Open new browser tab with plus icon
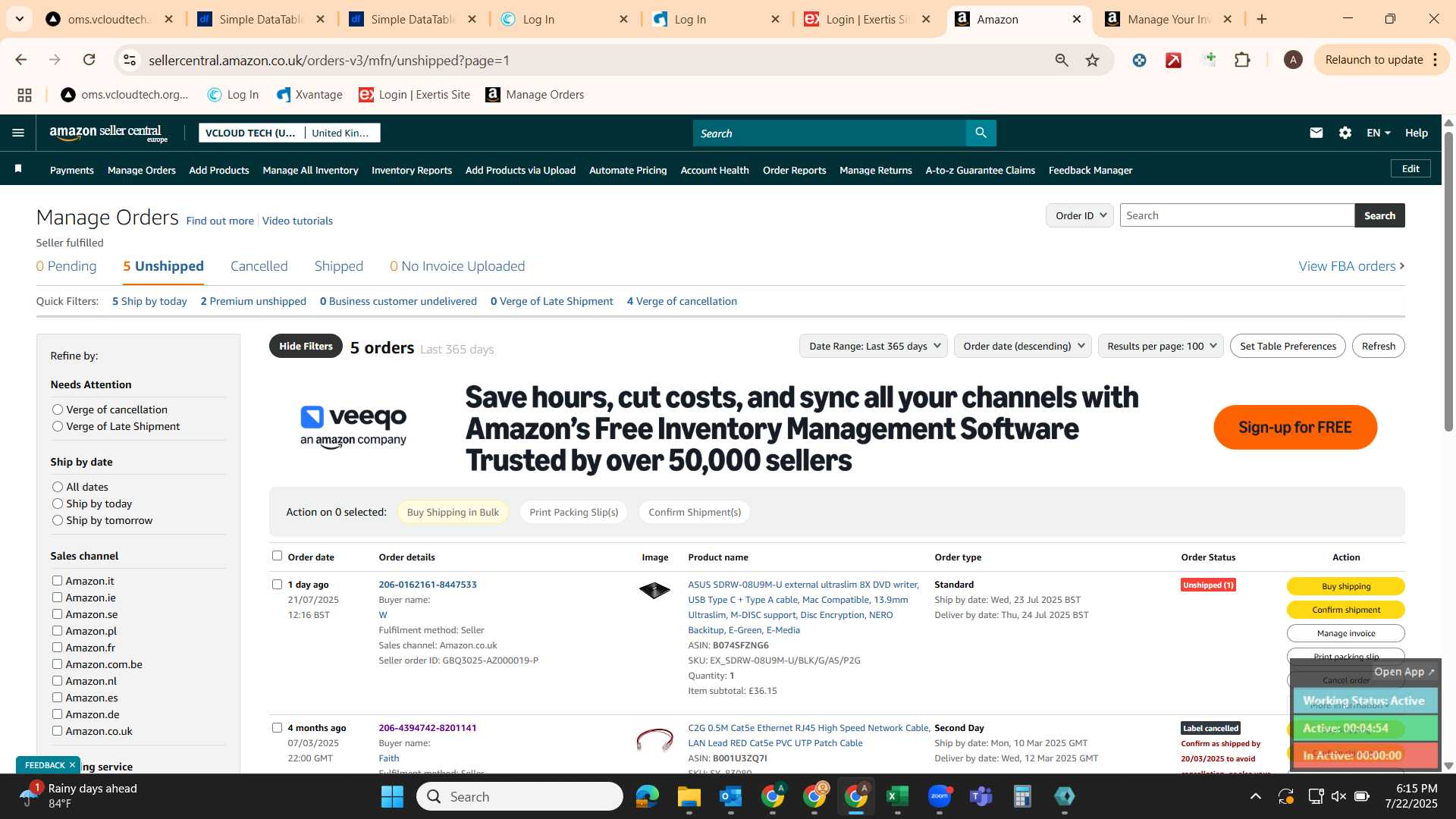The width and height of the screenshot is (1456, 819). [1262, 19]
